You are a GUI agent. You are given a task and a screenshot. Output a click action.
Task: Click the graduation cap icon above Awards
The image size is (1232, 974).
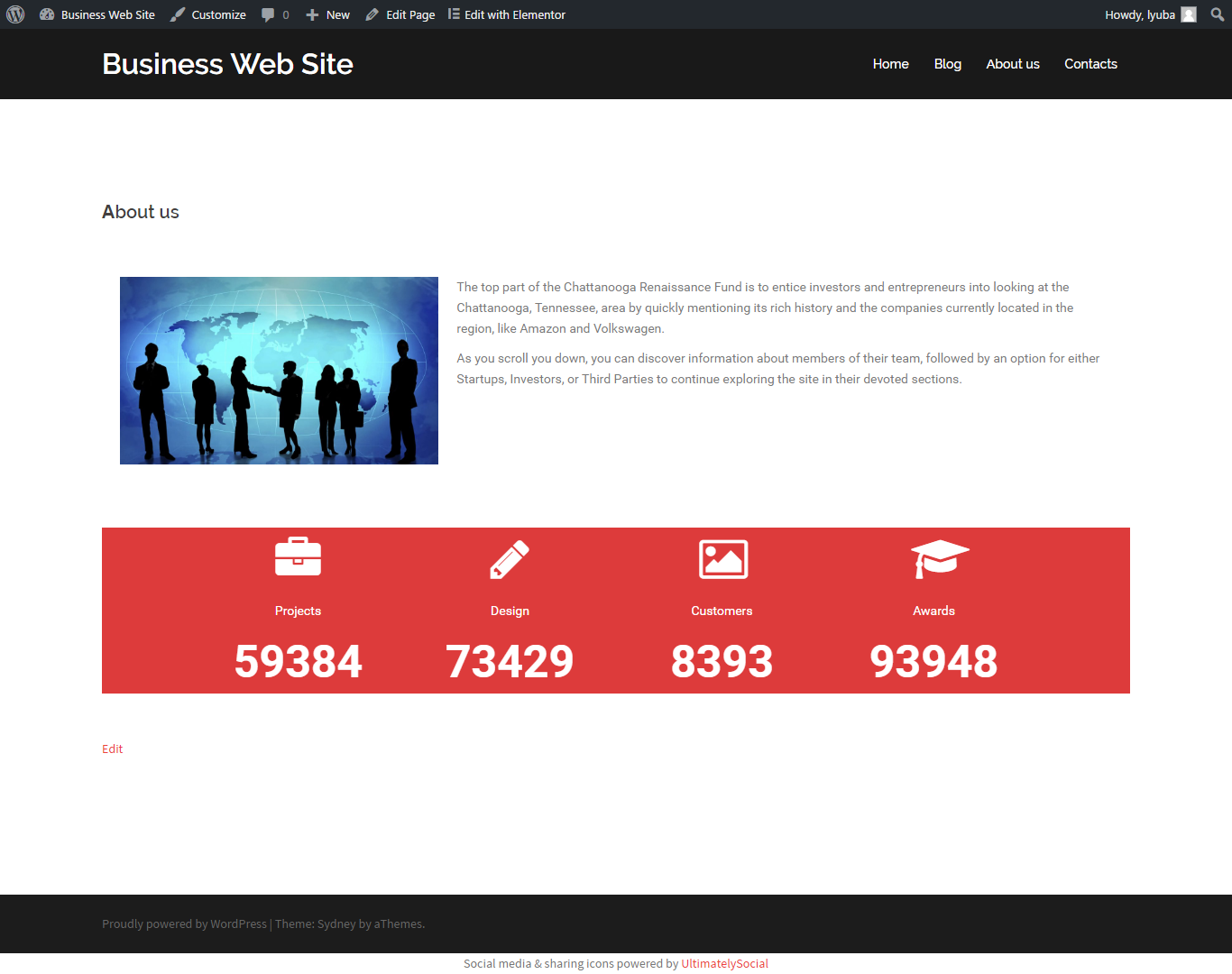click(x=939, y=559)
